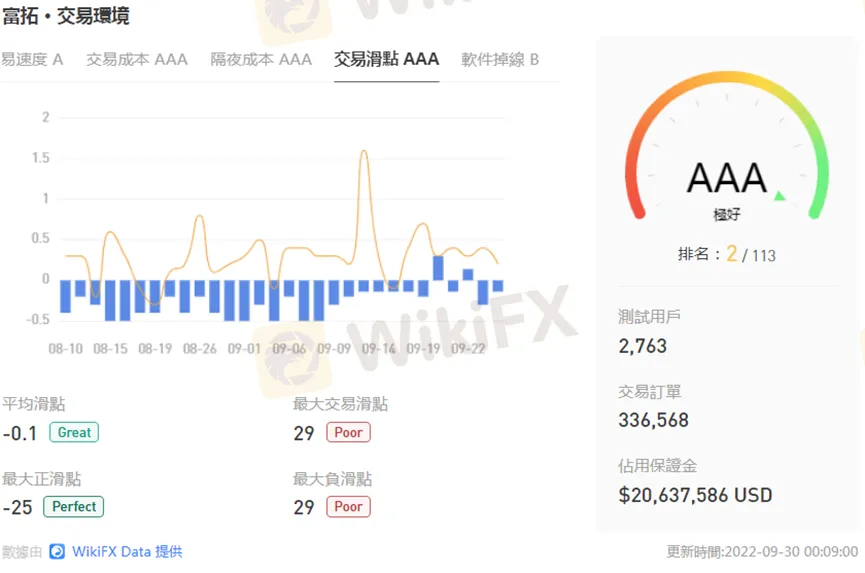The height and width of the screenshot is (573, 865).
Task: Click the 佔用保證金 label
Action: [x=657, y=466]
